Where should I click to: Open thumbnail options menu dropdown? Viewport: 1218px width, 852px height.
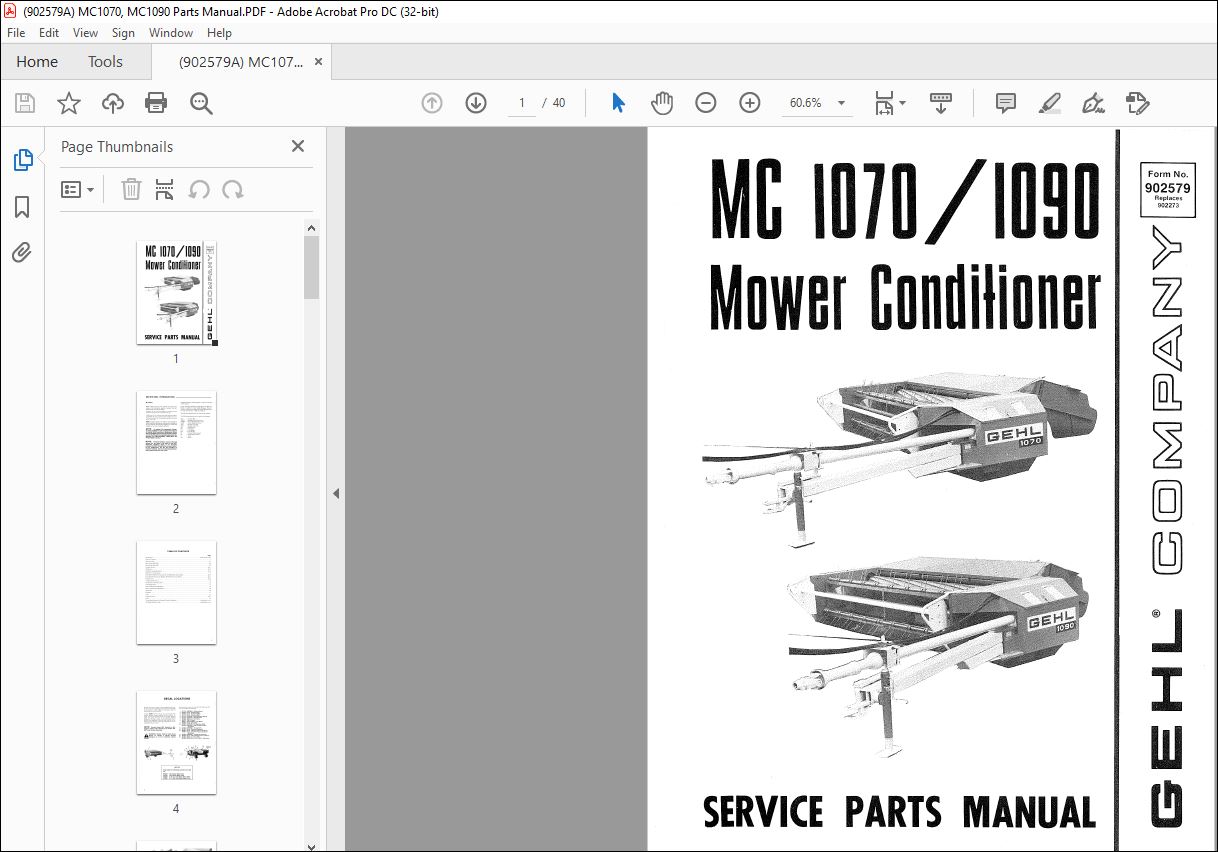pos(77,189)
